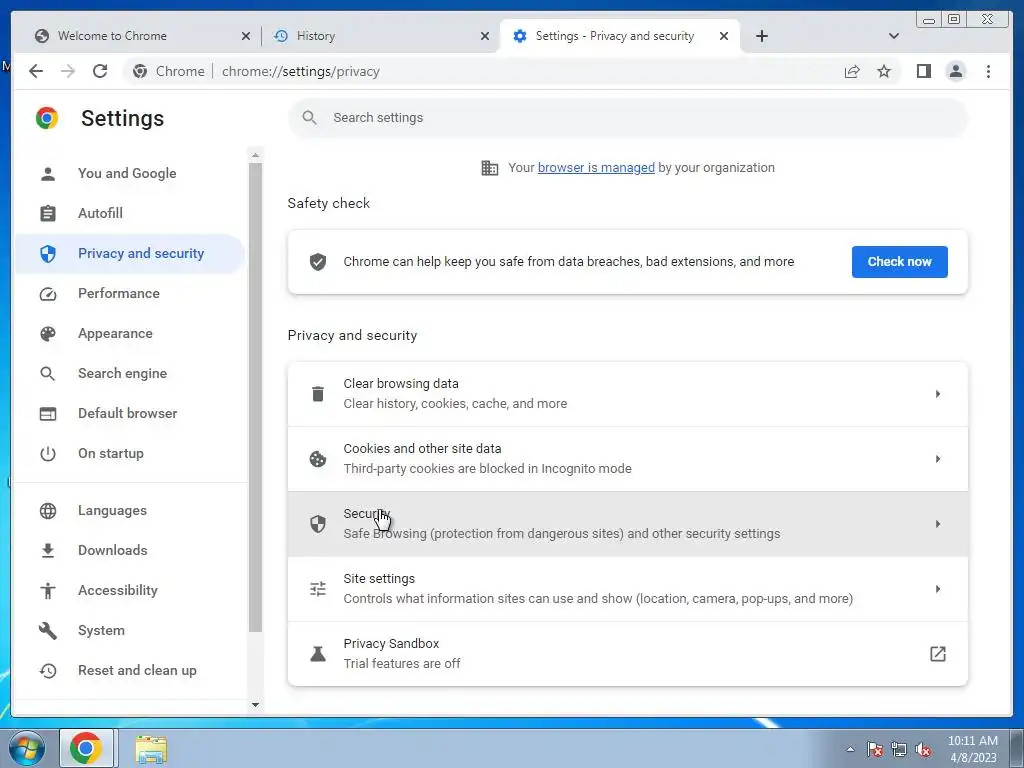Go back using the back arrow
Screen dimensions: 1024x768
[36, 71]
